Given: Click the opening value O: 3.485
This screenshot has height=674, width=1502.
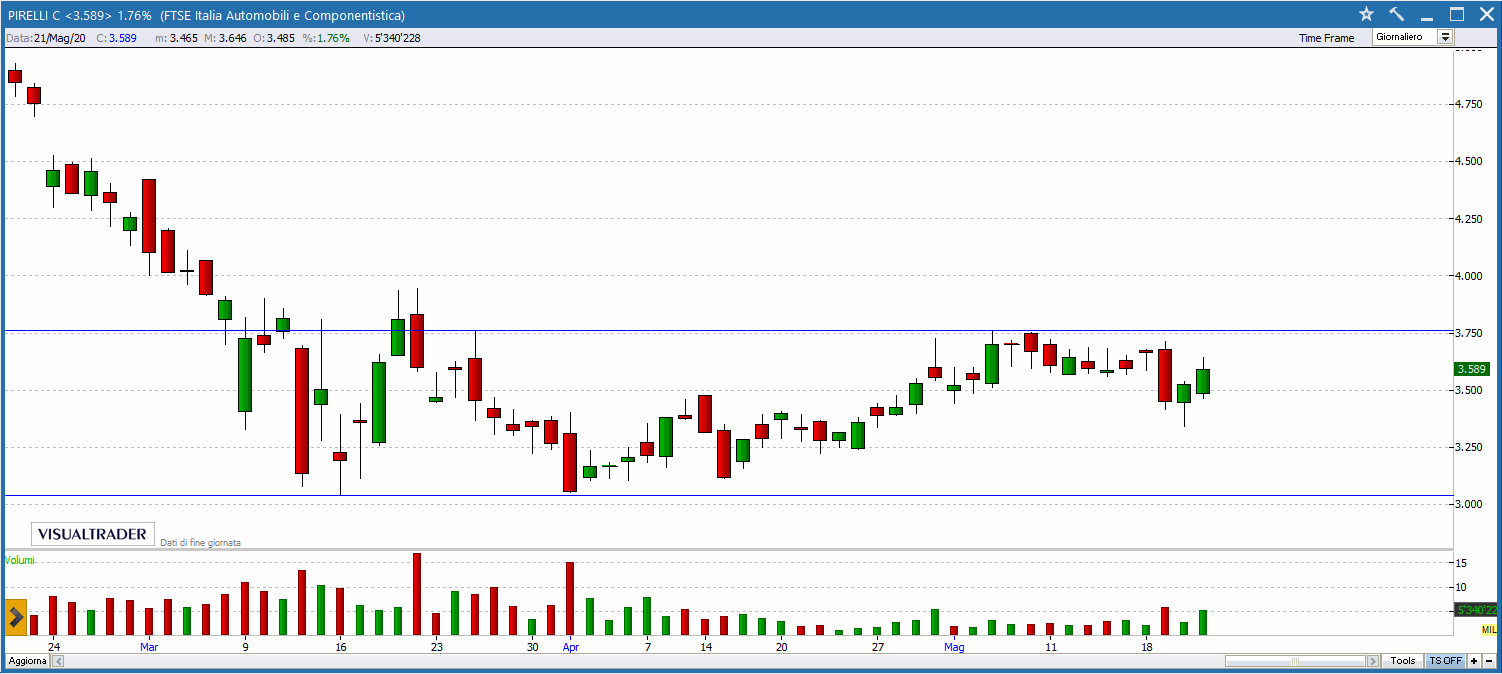Looking at the screenshot, I should (273, 38).
